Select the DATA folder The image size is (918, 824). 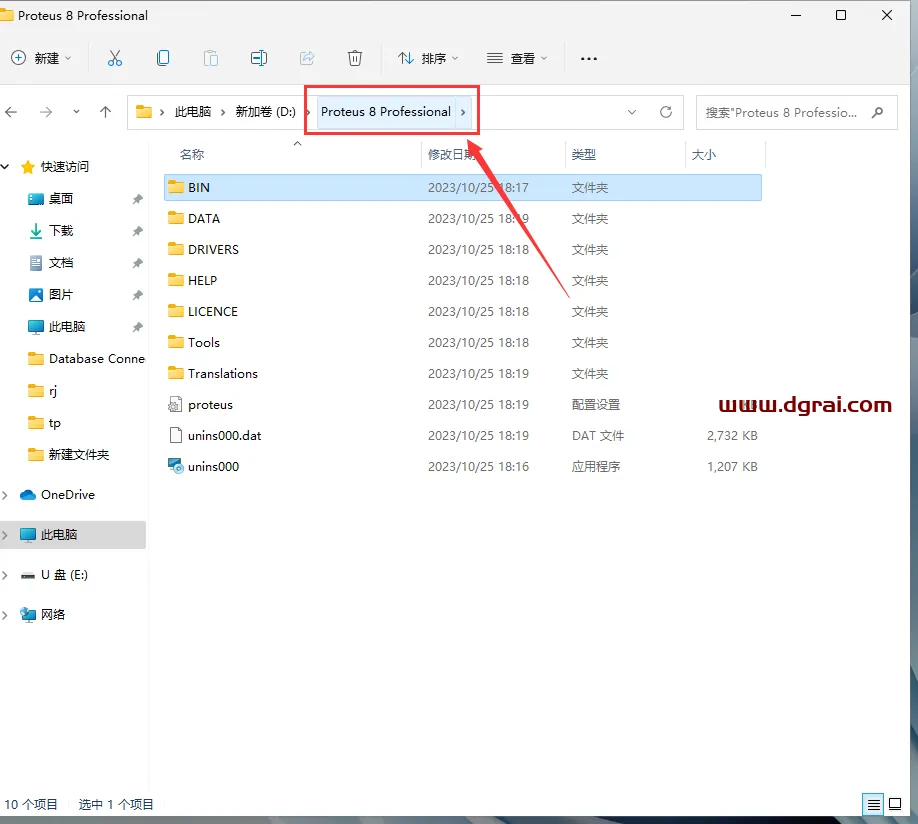[463, 218]
